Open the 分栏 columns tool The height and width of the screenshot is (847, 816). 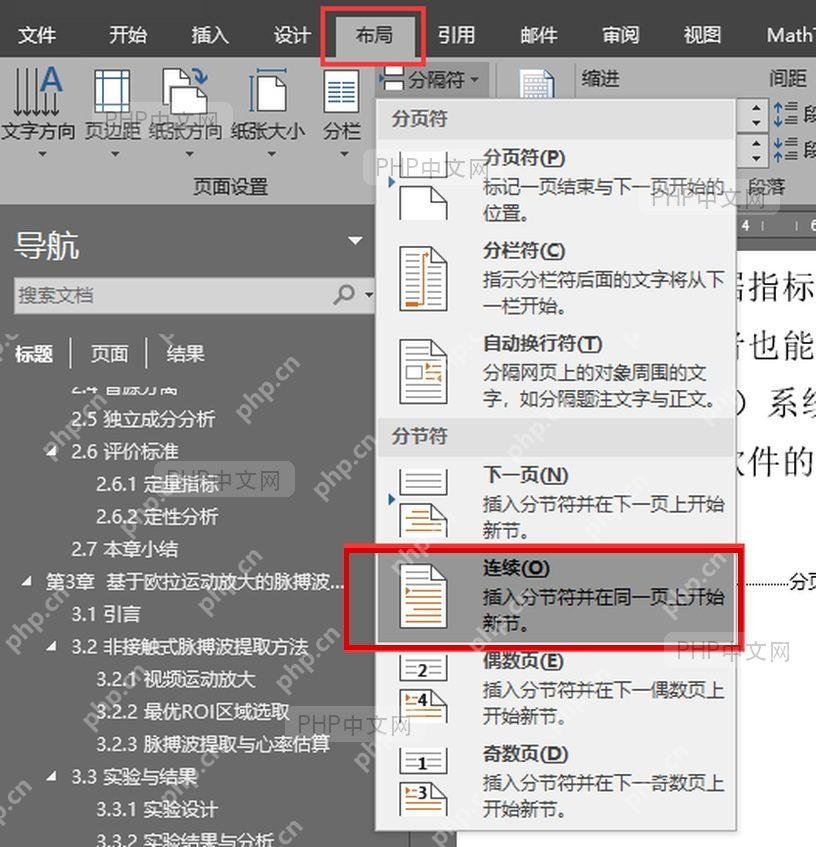(342, 112)
